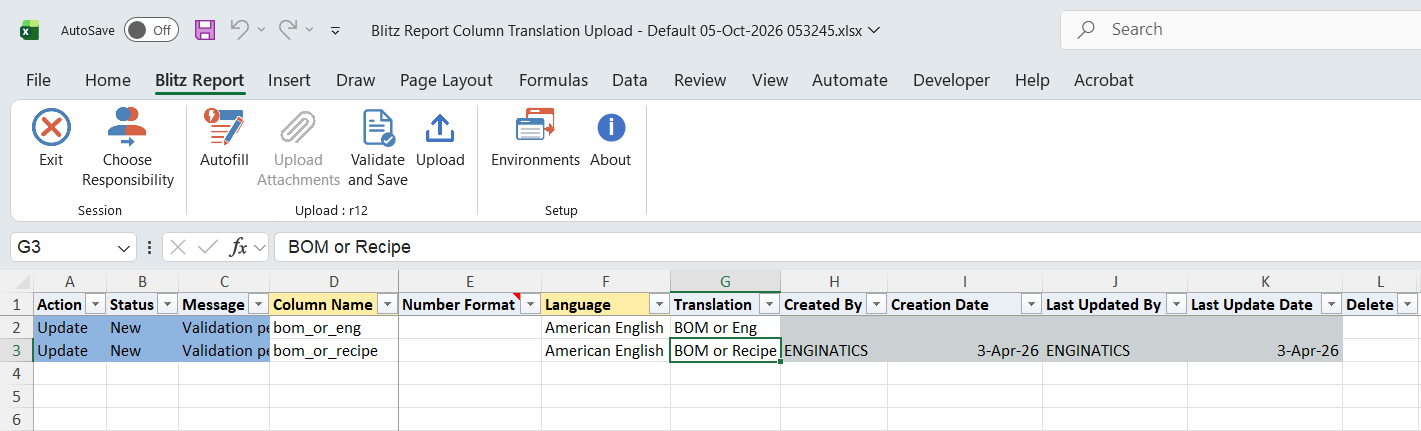This screenshot has width=1421, height=431.
Task: Open the Last Update Date filter dropdown
Action: 1331,304
